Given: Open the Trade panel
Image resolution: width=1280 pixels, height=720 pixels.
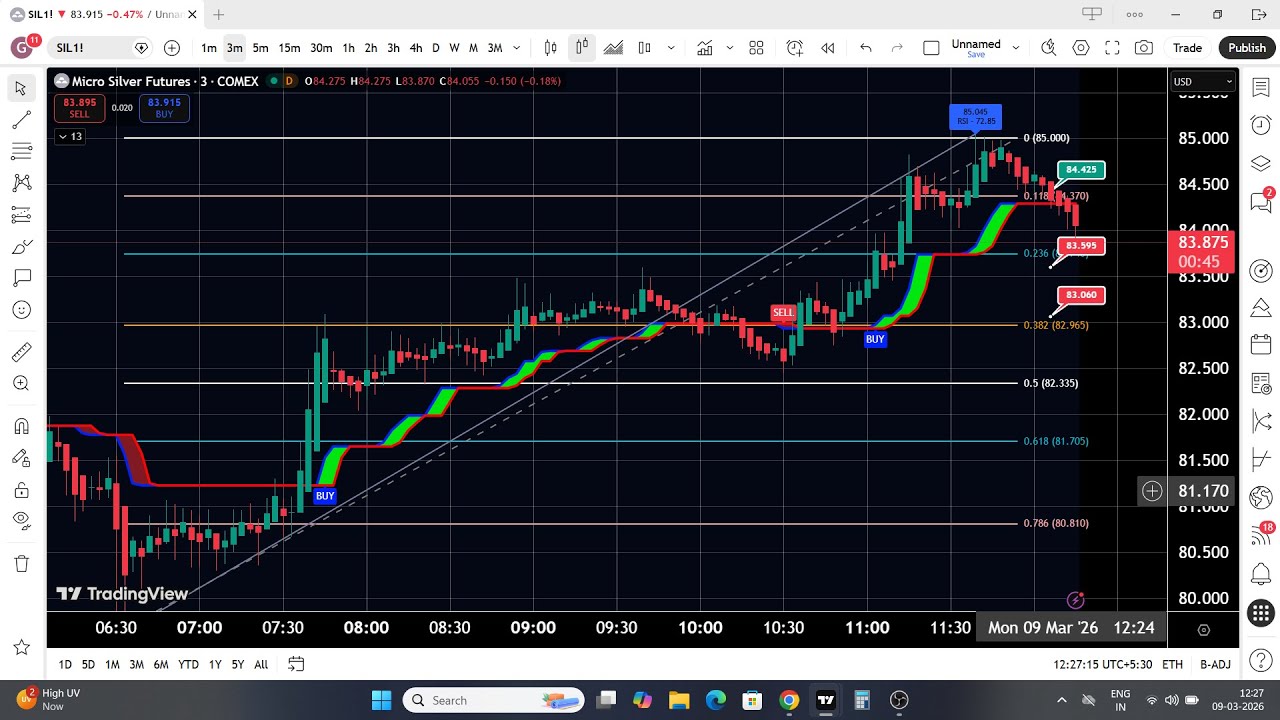Looking at the screenshot, I should [1187, 48].
